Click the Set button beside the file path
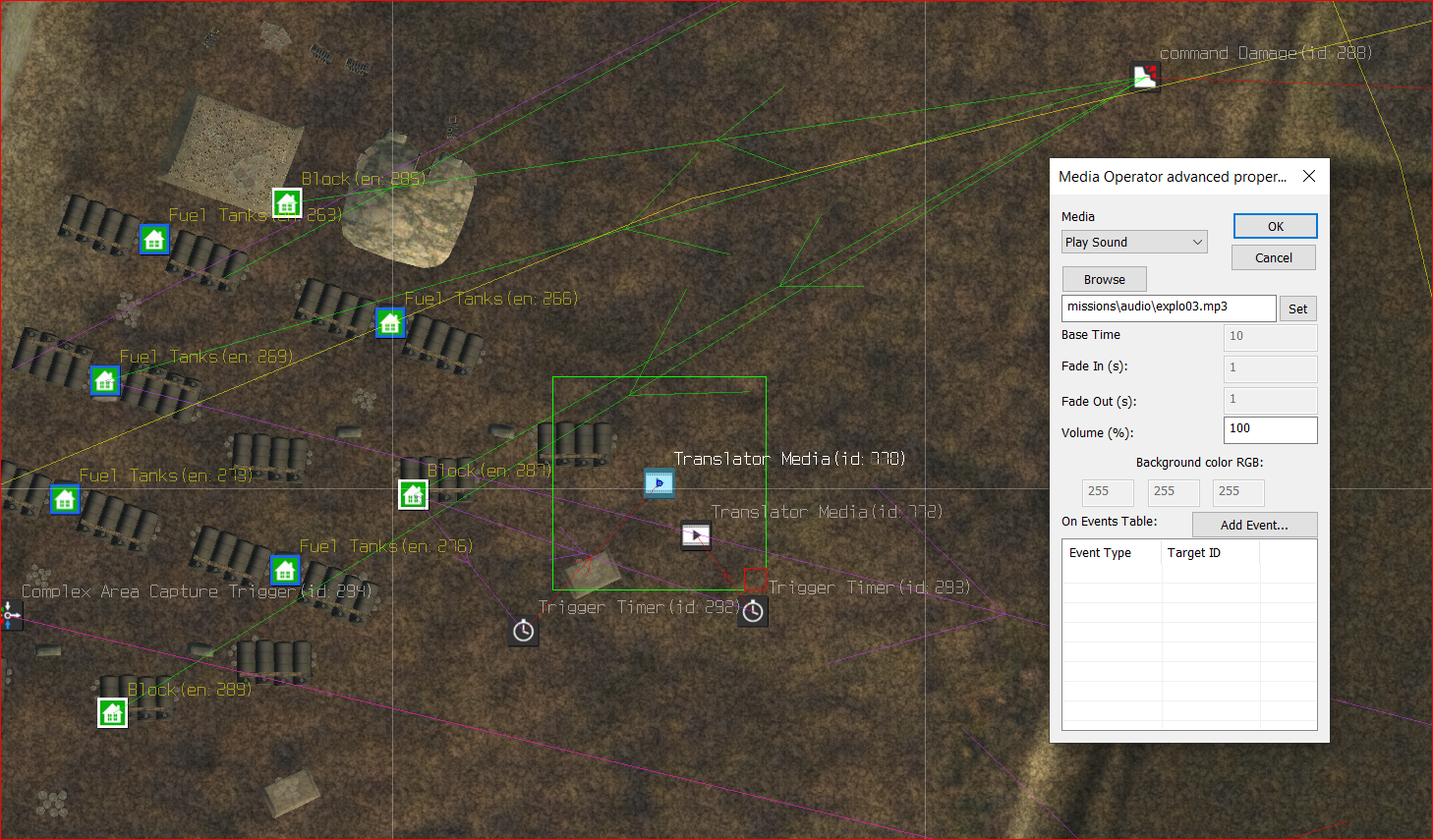The width and height of the screenshot is (1433, 840). coord(1297,308)
